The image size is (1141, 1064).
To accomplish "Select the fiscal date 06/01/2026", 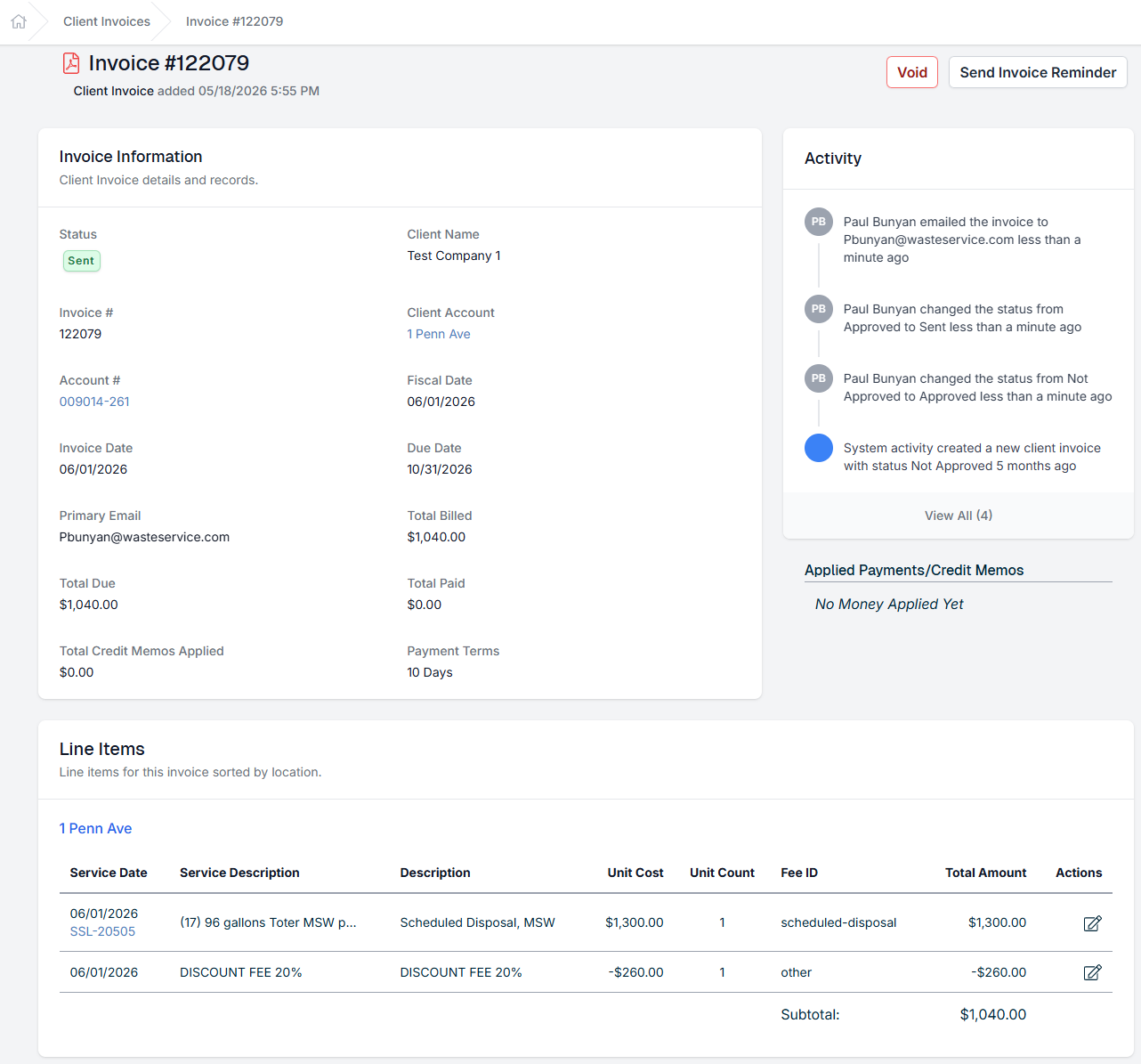I will coord(441,402).
